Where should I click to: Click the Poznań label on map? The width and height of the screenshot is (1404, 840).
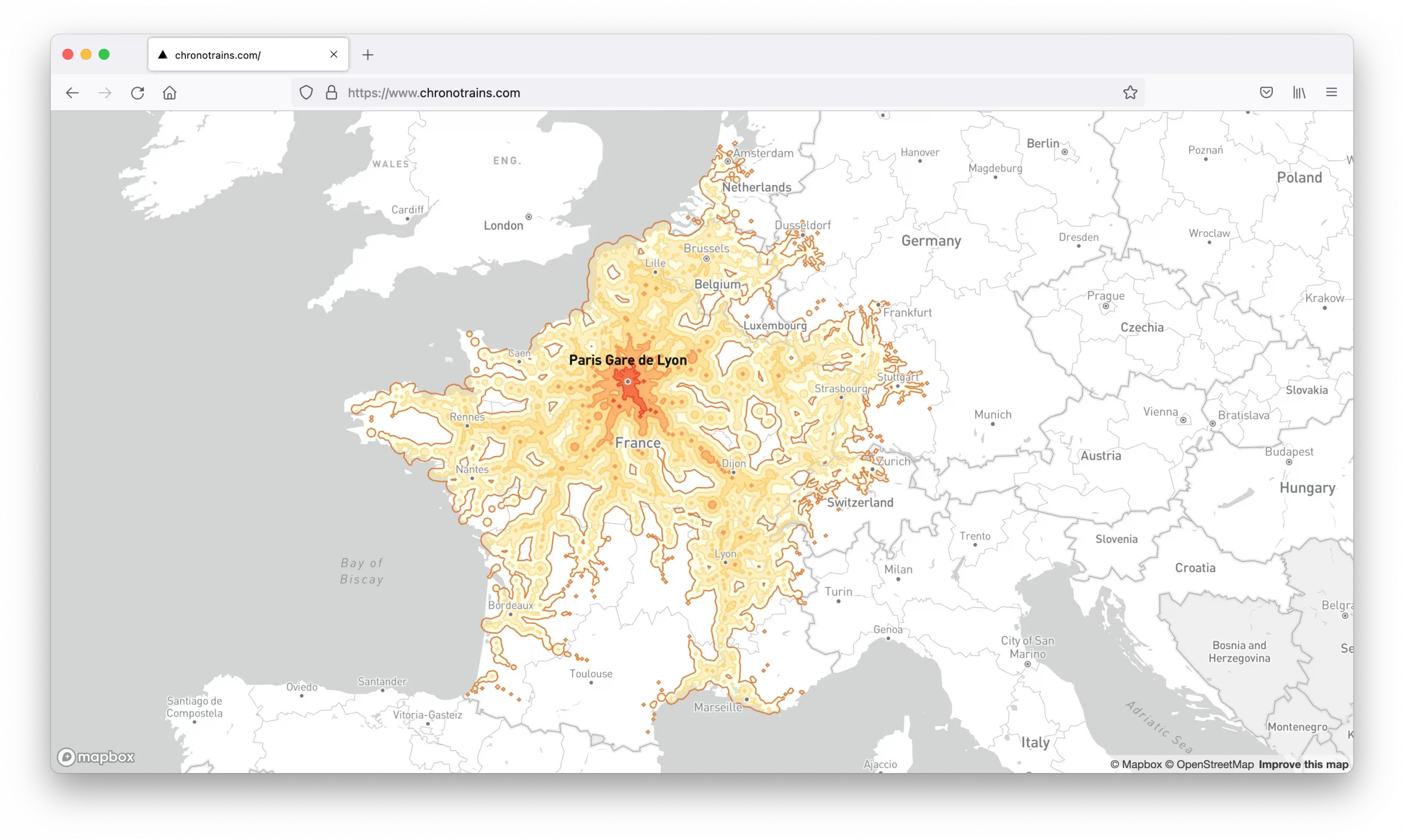click(x=1205, y=150)
